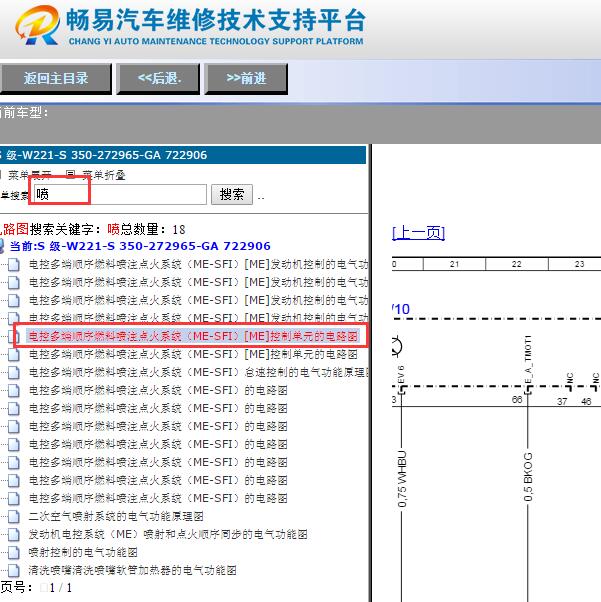The height and width of the screenshot is (602, 601).
Task: Focus the menu search input field
Action: click(x=120, y=194)
